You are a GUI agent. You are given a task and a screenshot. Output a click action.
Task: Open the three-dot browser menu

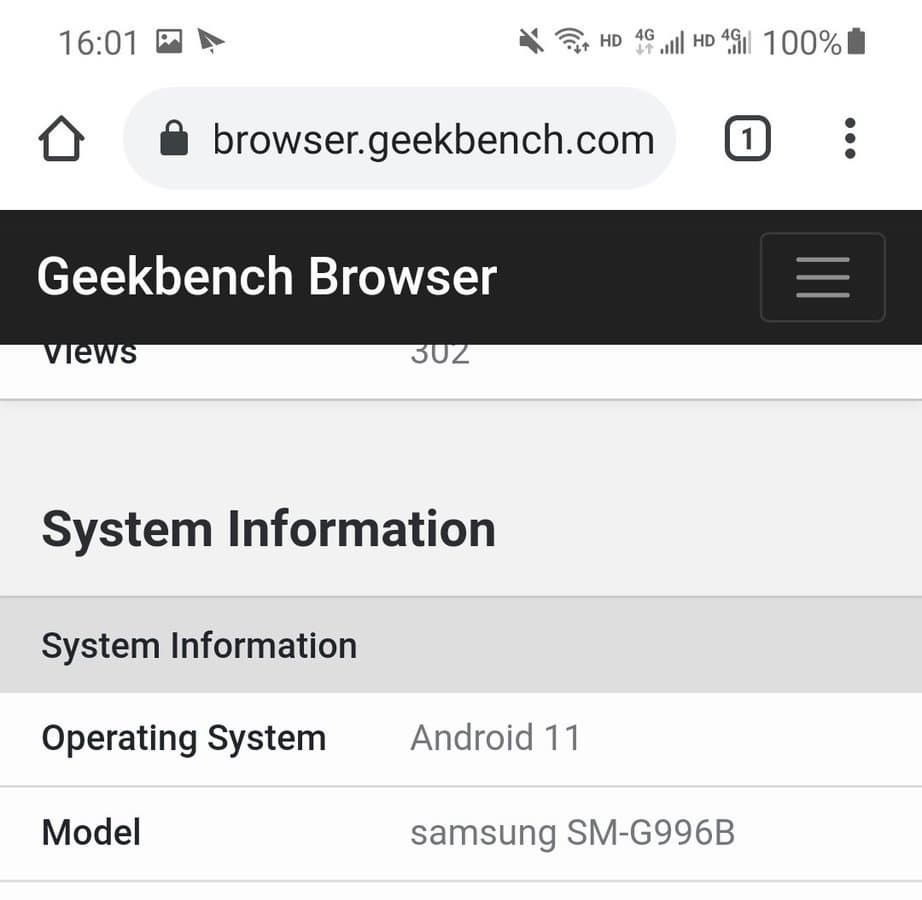(x=850, y=139)
